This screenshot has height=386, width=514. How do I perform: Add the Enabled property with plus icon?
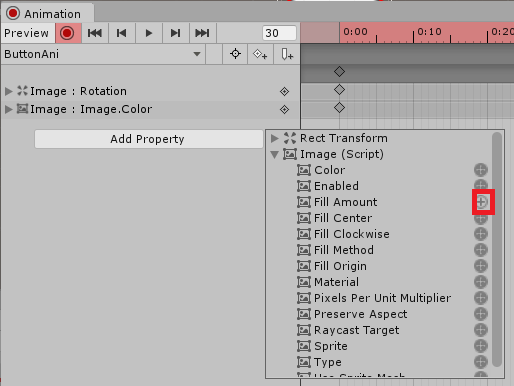coord(481,185)
